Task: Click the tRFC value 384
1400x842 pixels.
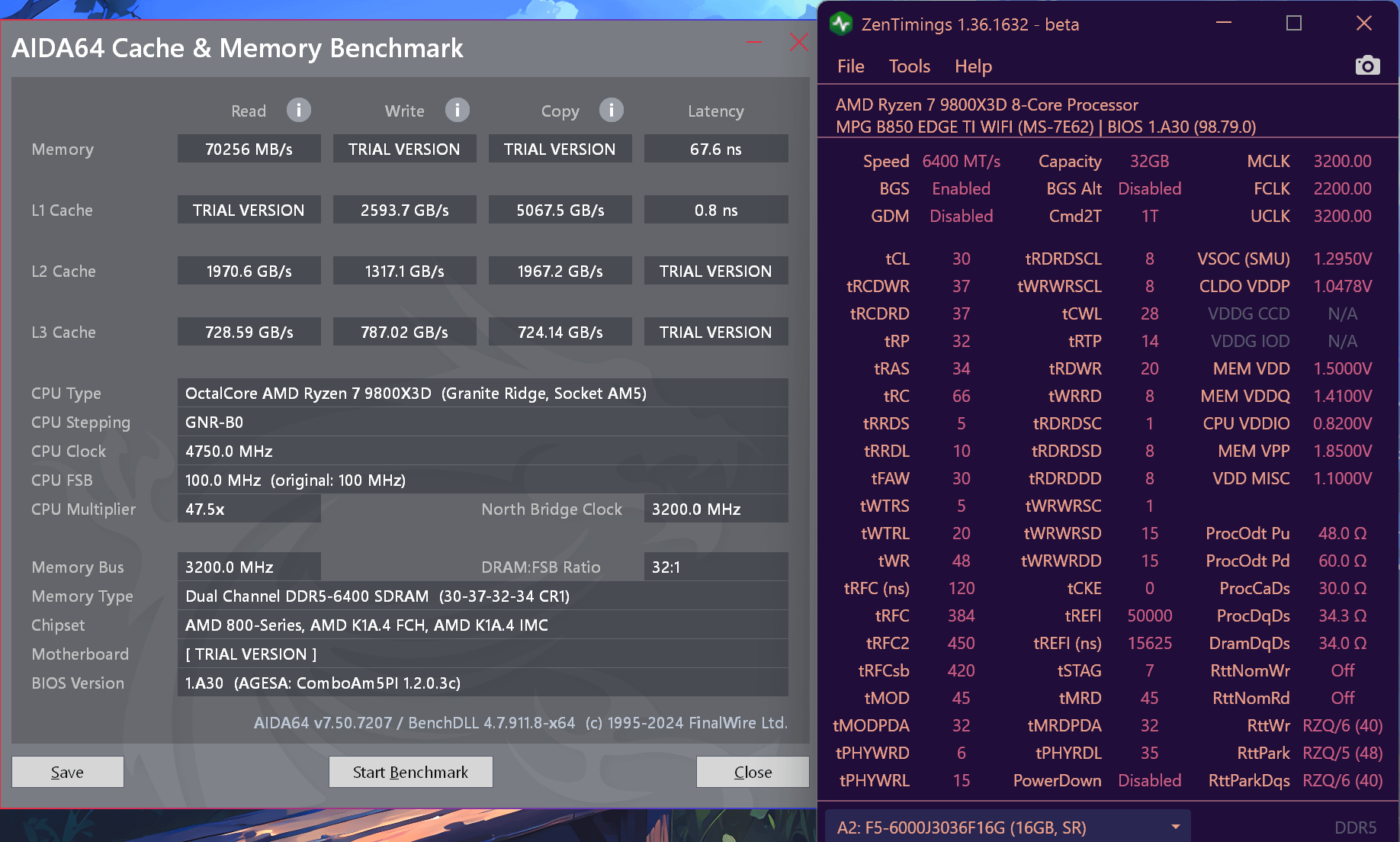Action: tap(961, 615)
